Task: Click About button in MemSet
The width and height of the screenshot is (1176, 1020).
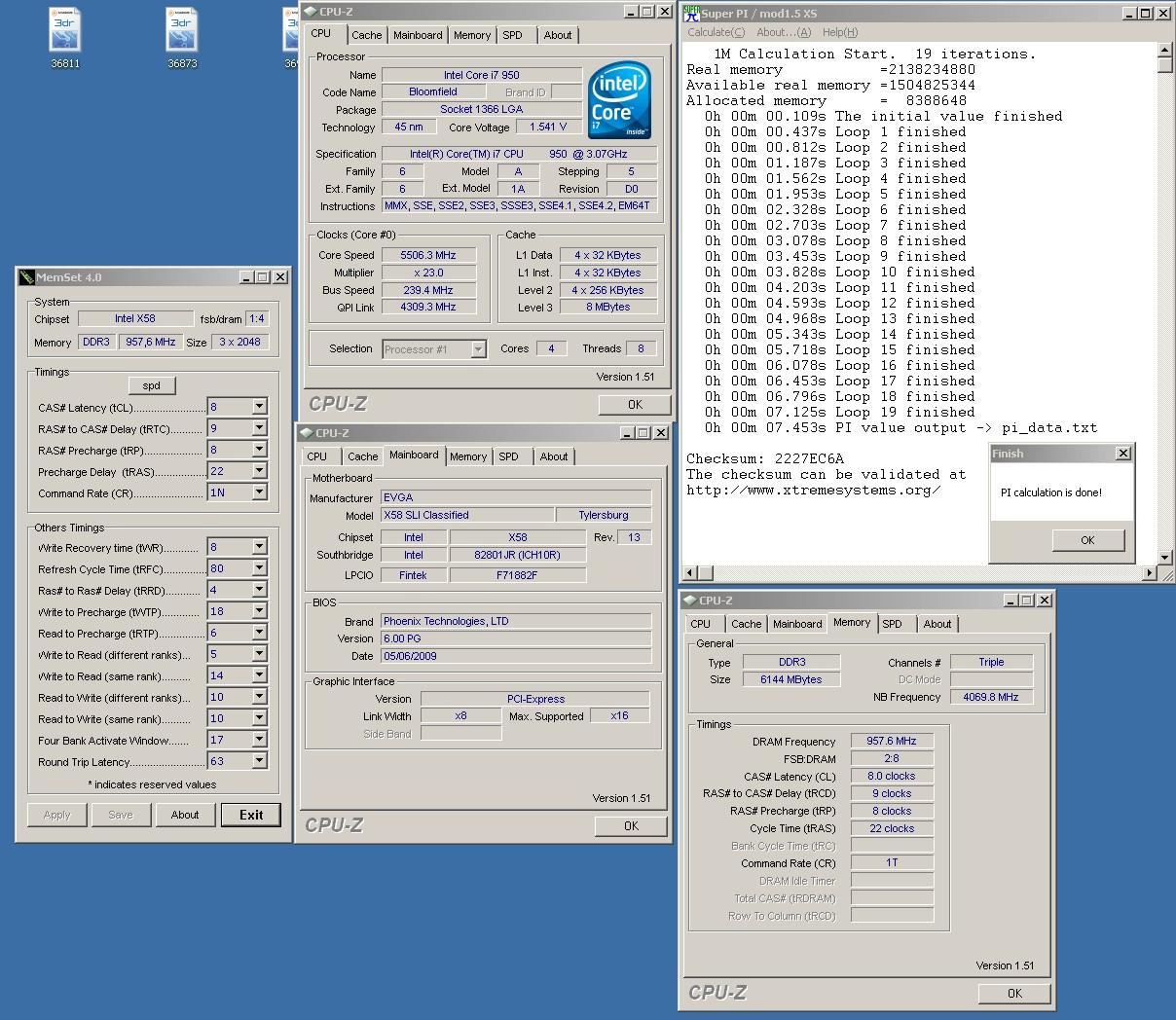Action: pyautogui.click(x=185, y=815)
